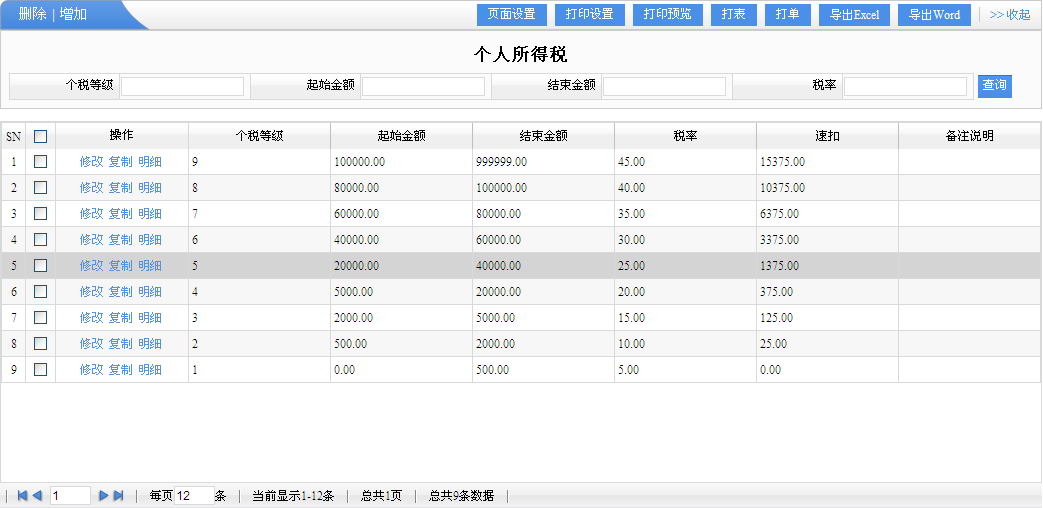The height and width of the screenshot is (508, 1043).
Task: Sort by 个税等级 column header
Action: pyautogui.click(x=259, y=136)
